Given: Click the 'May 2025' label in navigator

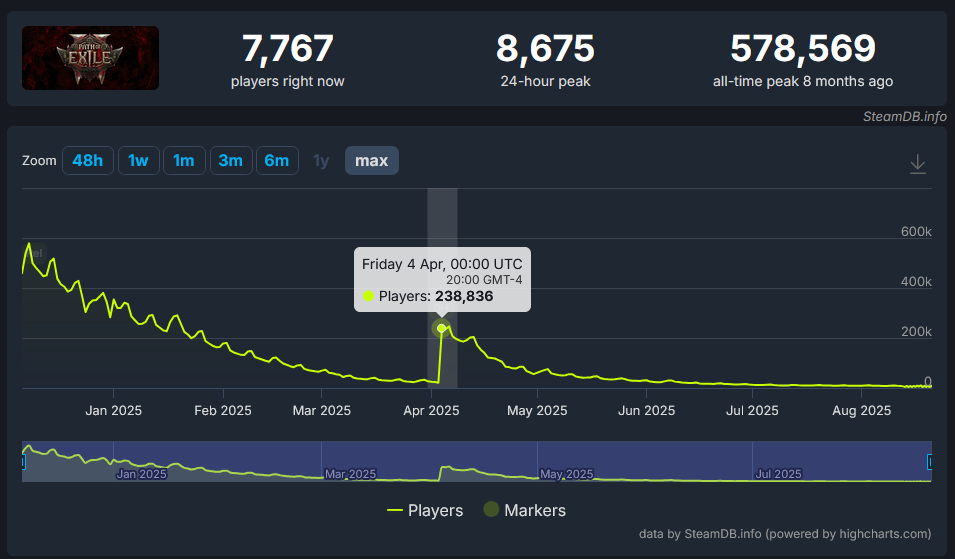Looking at the screenshot, I should pyautogui.click(x=566, y=474).
